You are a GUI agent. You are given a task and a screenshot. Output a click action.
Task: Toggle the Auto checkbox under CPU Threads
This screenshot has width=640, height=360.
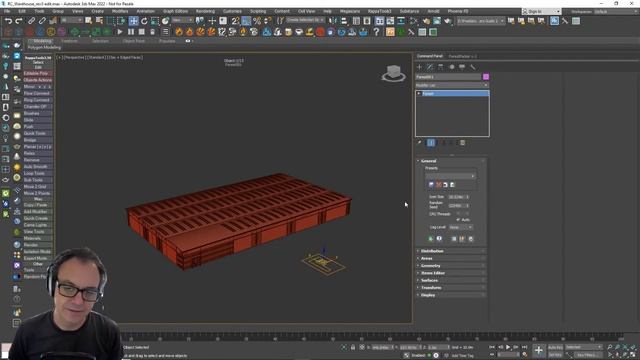[x=458, y=220]
